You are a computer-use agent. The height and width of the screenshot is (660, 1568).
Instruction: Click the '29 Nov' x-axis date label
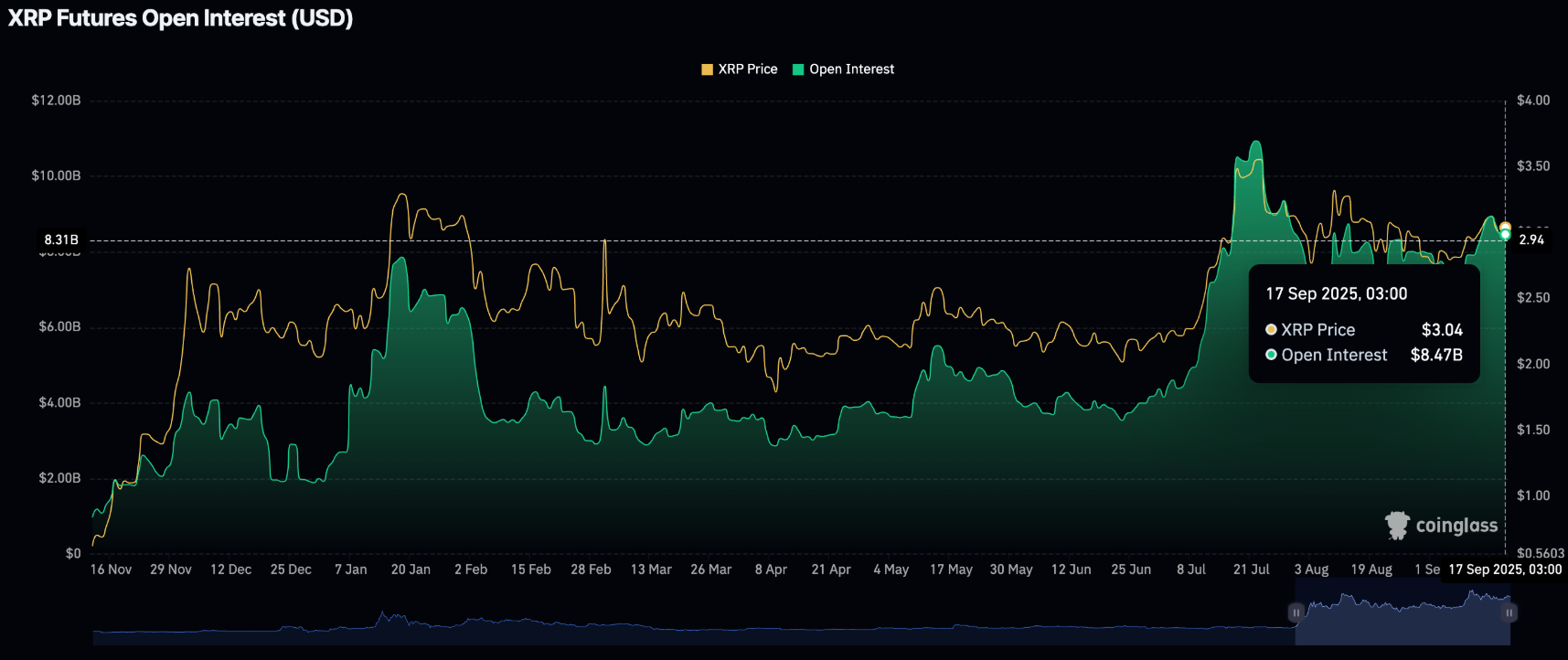[171, 570]
